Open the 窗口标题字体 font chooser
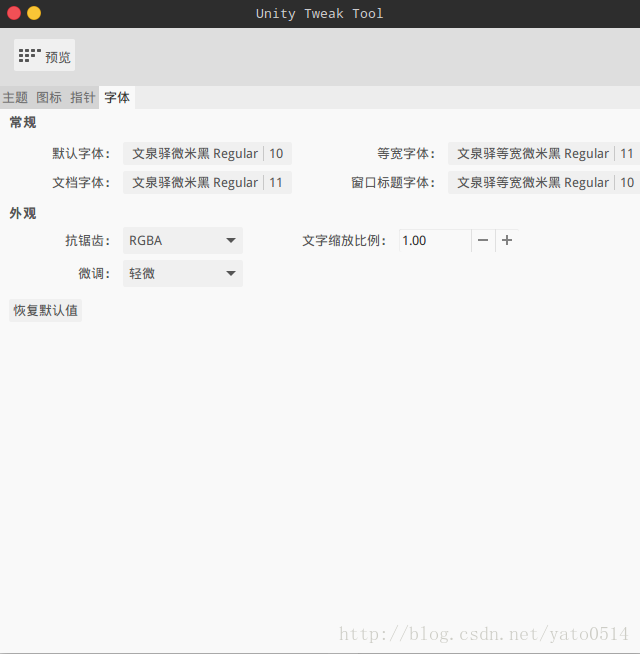Viewport: 640px width, 654px height. (x=544, y=183)
